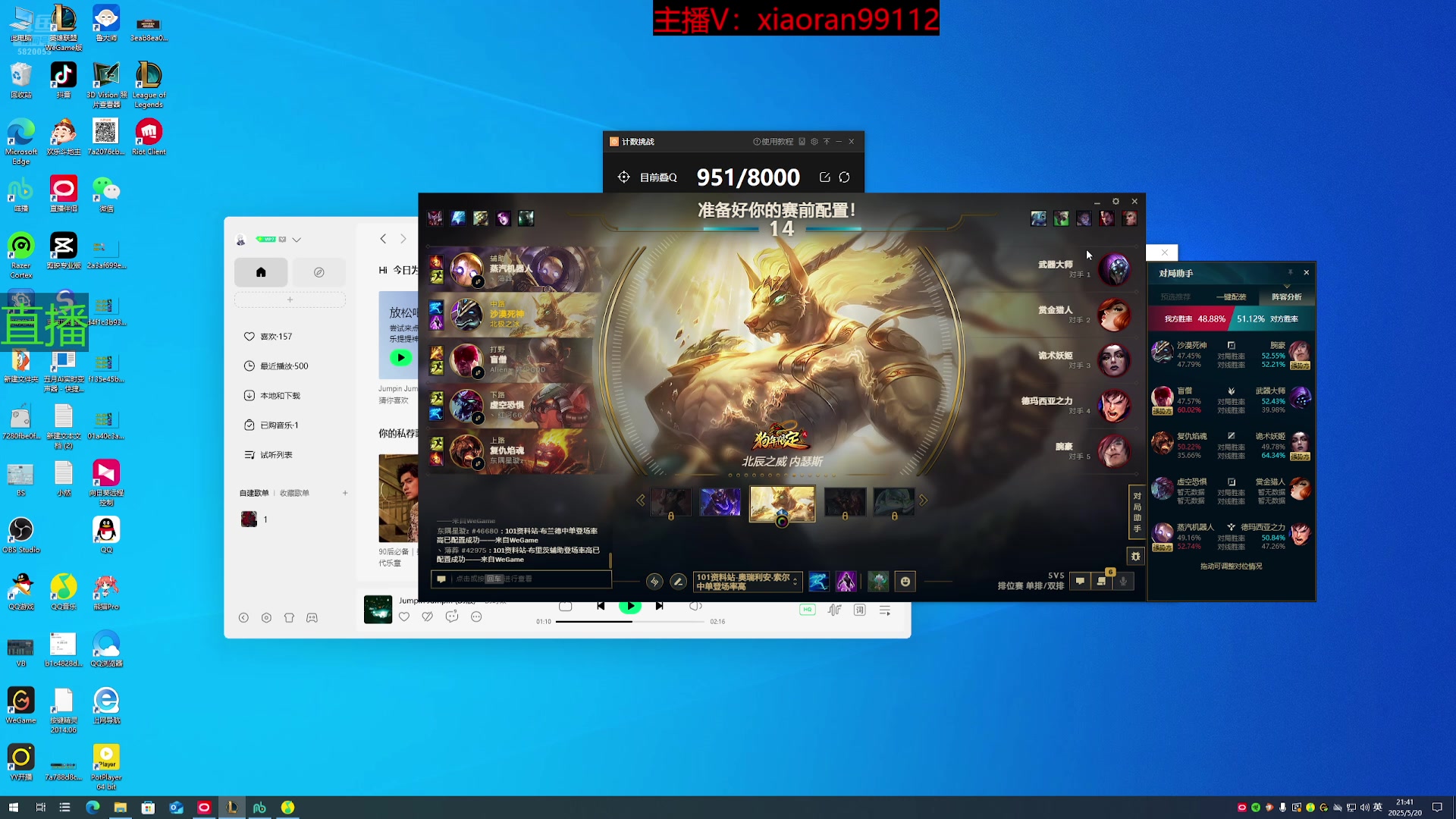Screen dimensions: 1456x819
Task: Edit the 计数挑战 counter value
Action: (x=824, y=177)
